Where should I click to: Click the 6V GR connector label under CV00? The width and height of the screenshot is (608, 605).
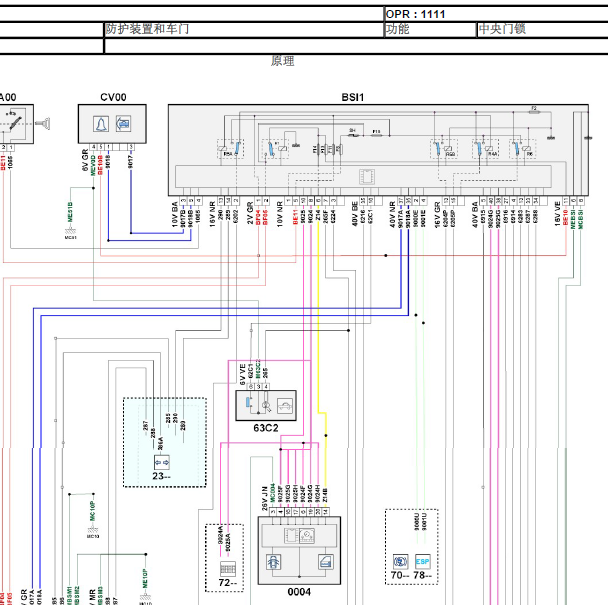85,161
